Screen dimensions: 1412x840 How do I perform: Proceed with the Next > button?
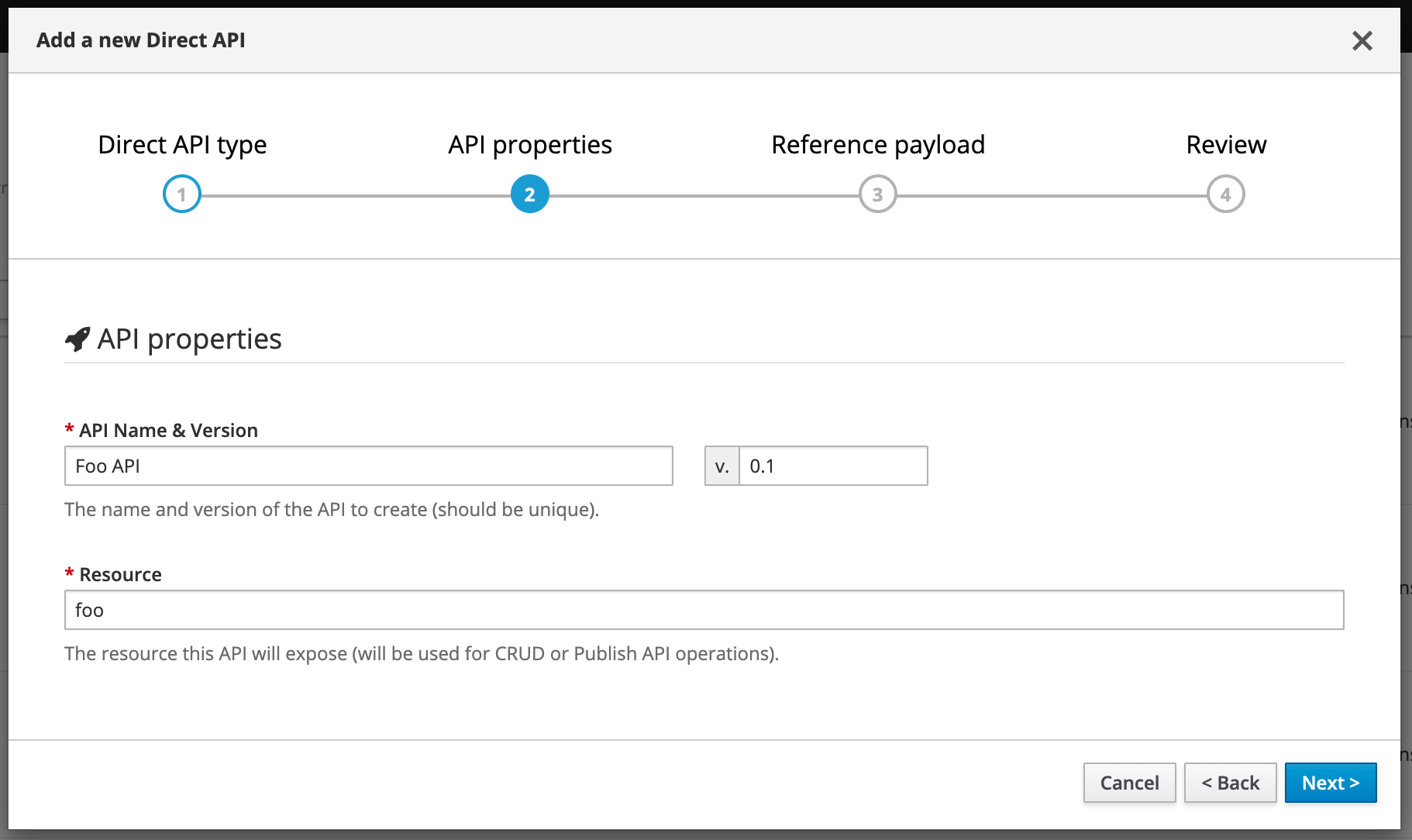tap(1331, 783)
